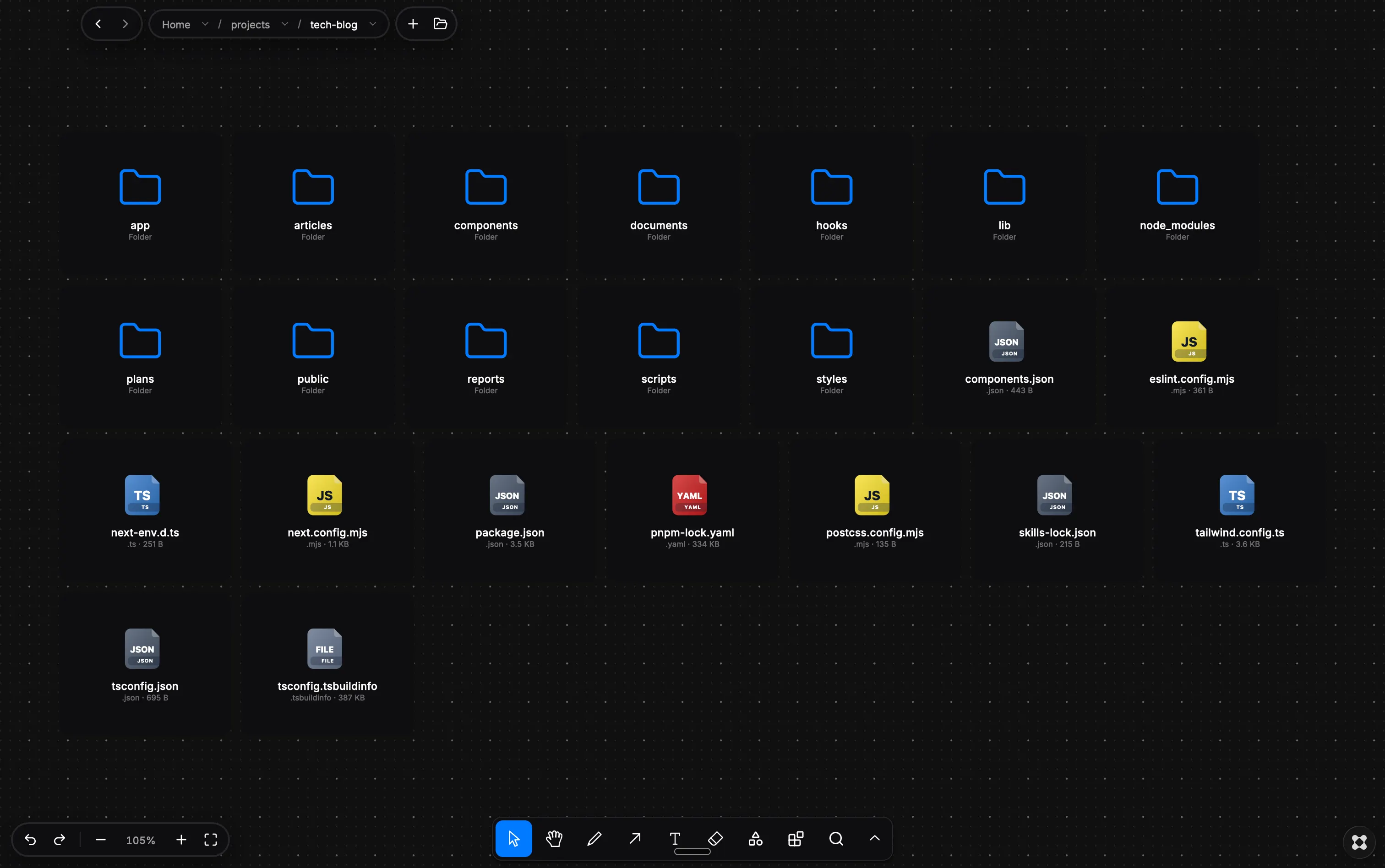Open the components folder
This screenshot has height=868, width=1385.
486,204
